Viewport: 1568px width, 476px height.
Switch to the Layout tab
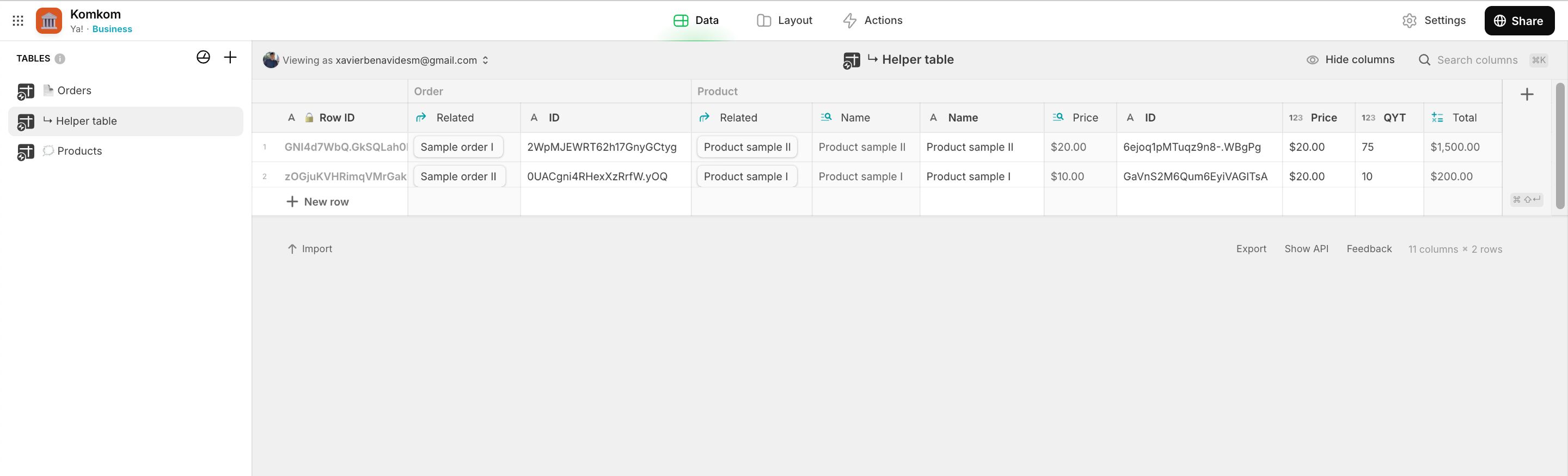[784, 21]
